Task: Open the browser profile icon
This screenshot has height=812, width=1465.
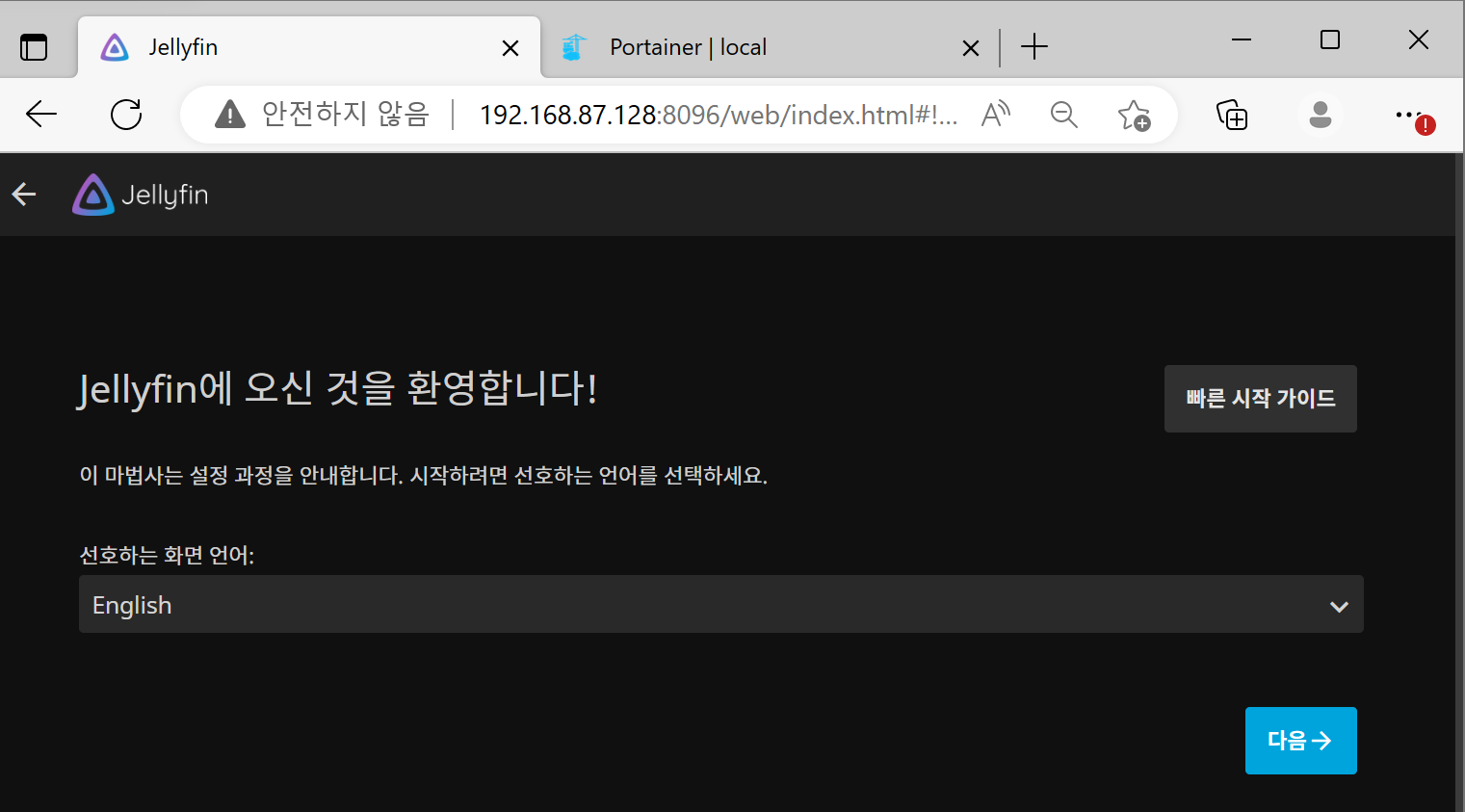Action: [x=1320, y=115]
